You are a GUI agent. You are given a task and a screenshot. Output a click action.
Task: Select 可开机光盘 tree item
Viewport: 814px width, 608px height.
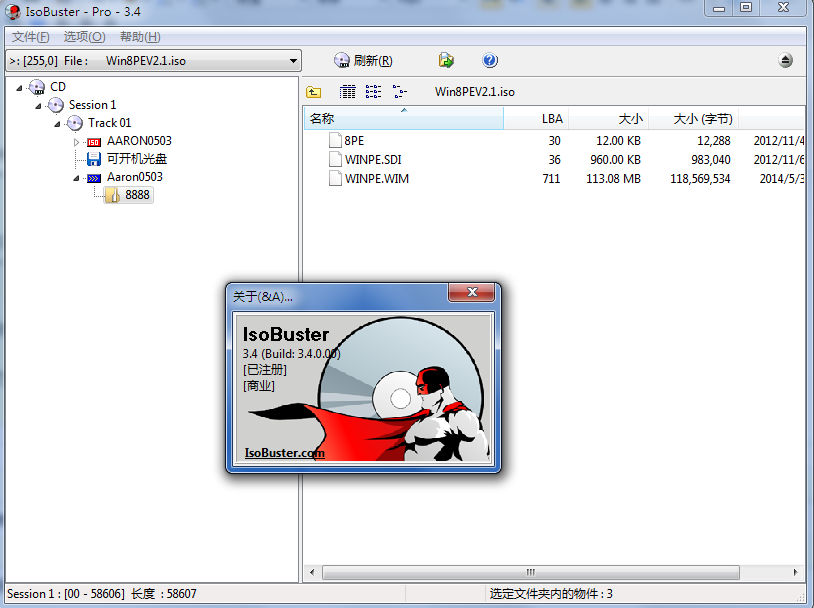(x=137, y=159)
